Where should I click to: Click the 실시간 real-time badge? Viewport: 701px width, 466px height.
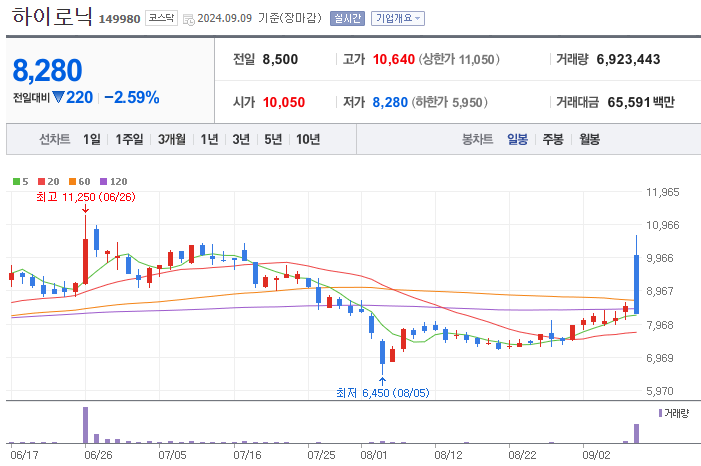(x=347, y=18)
